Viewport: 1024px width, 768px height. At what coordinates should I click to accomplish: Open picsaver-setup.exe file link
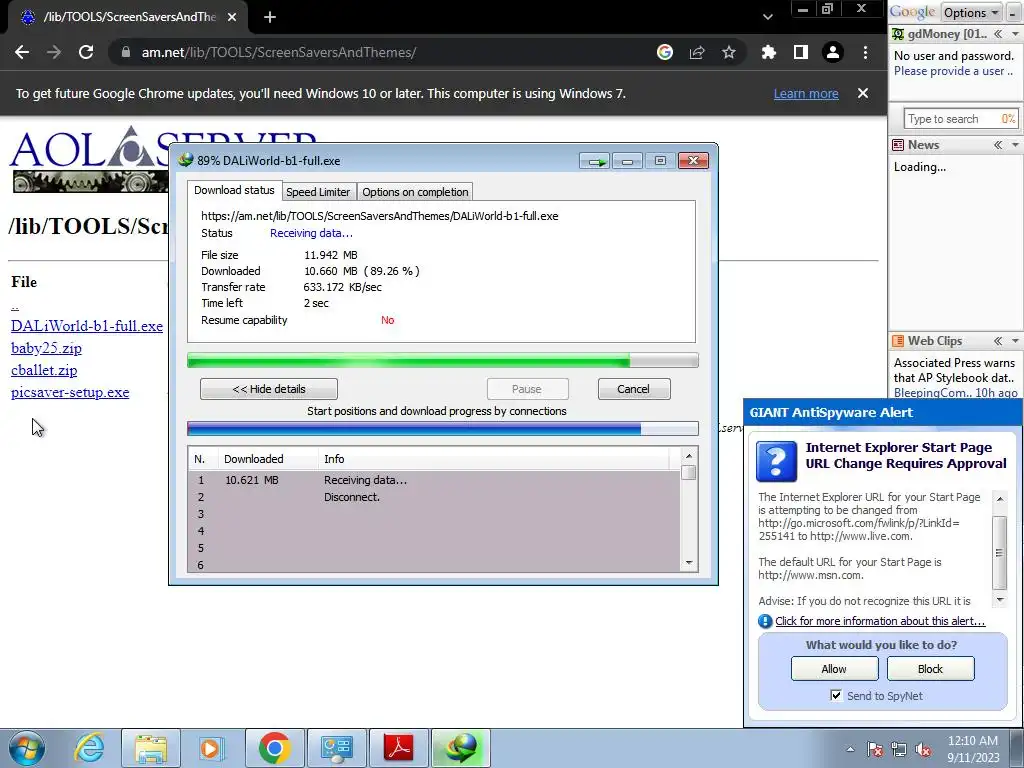click(70, 392)
